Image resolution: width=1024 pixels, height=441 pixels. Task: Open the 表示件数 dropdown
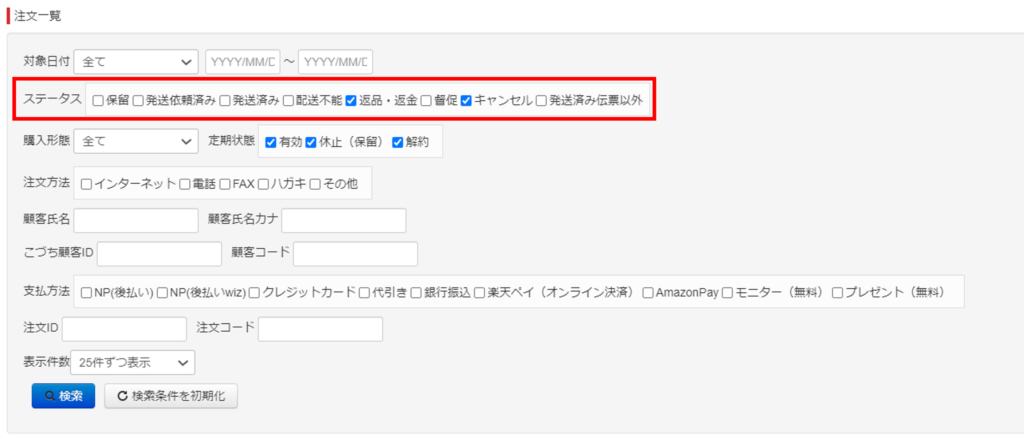pos(132,362)
